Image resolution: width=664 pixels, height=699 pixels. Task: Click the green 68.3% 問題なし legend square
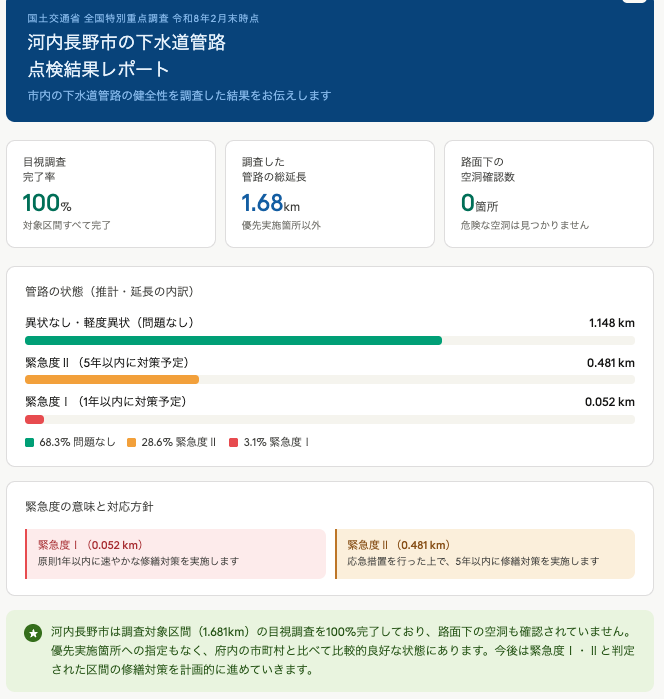click(x=30, y=441)
